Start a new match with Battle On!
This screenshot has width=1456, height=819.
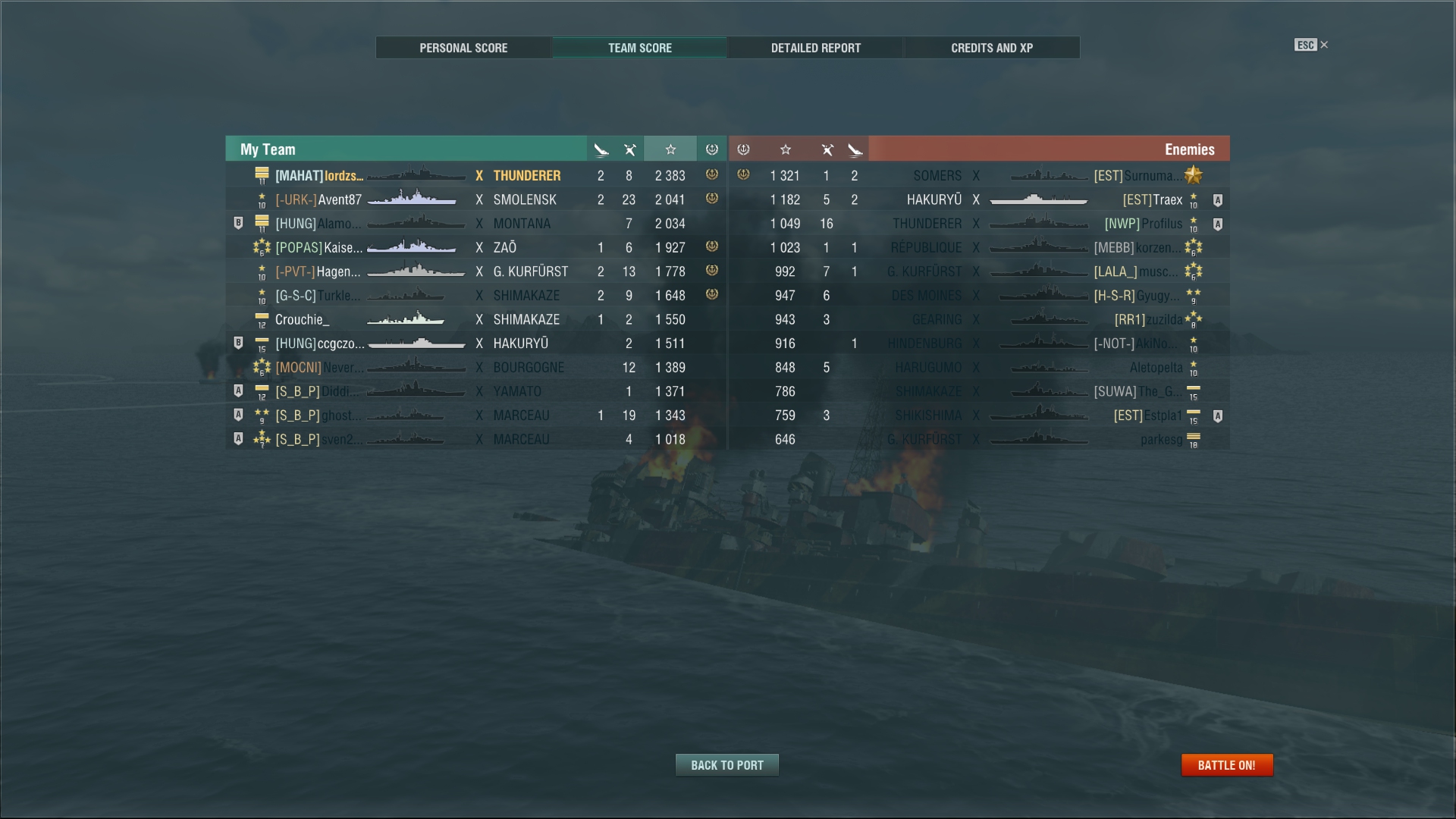pyautogui.click(x=1227, y=765)
